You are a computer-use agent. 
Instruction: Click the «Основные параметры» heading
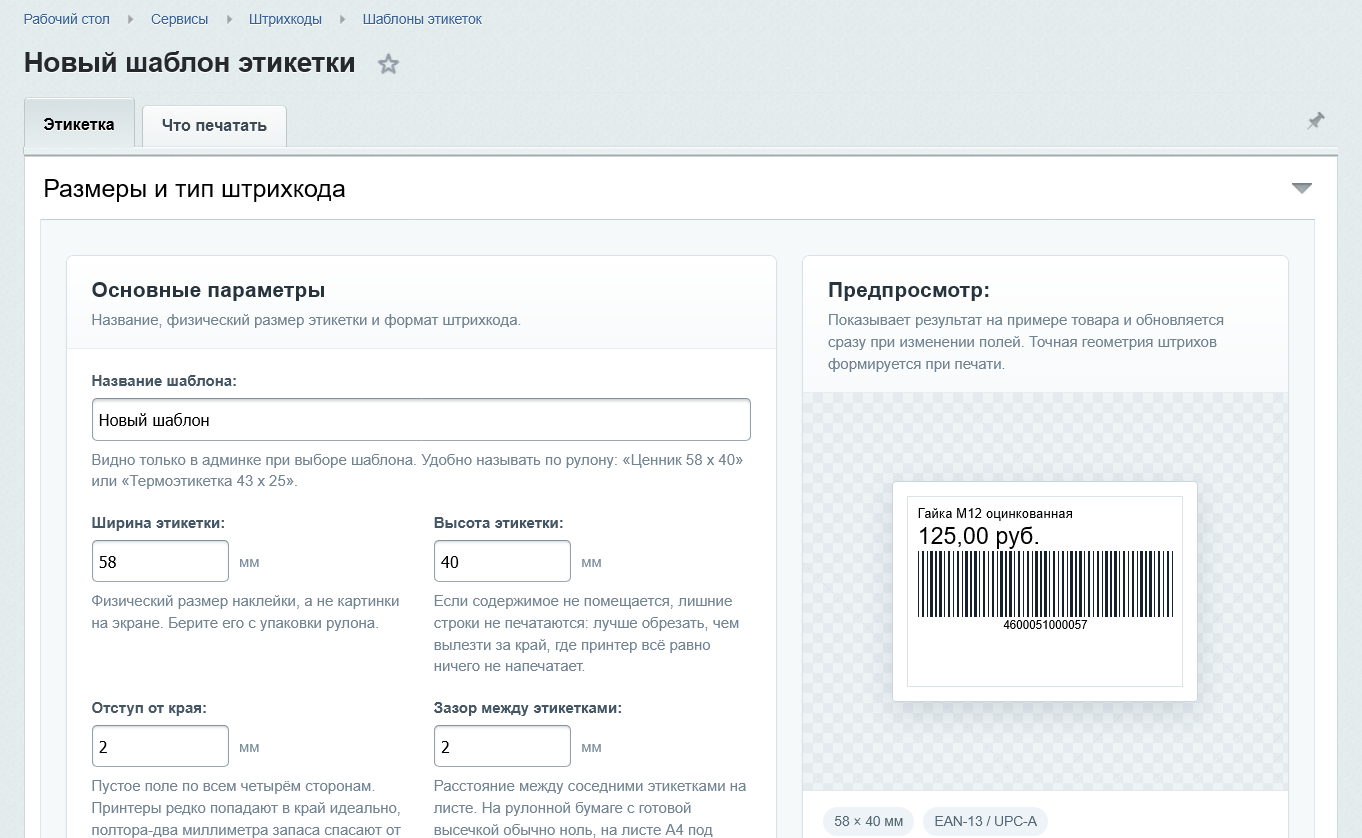[208, 291]
